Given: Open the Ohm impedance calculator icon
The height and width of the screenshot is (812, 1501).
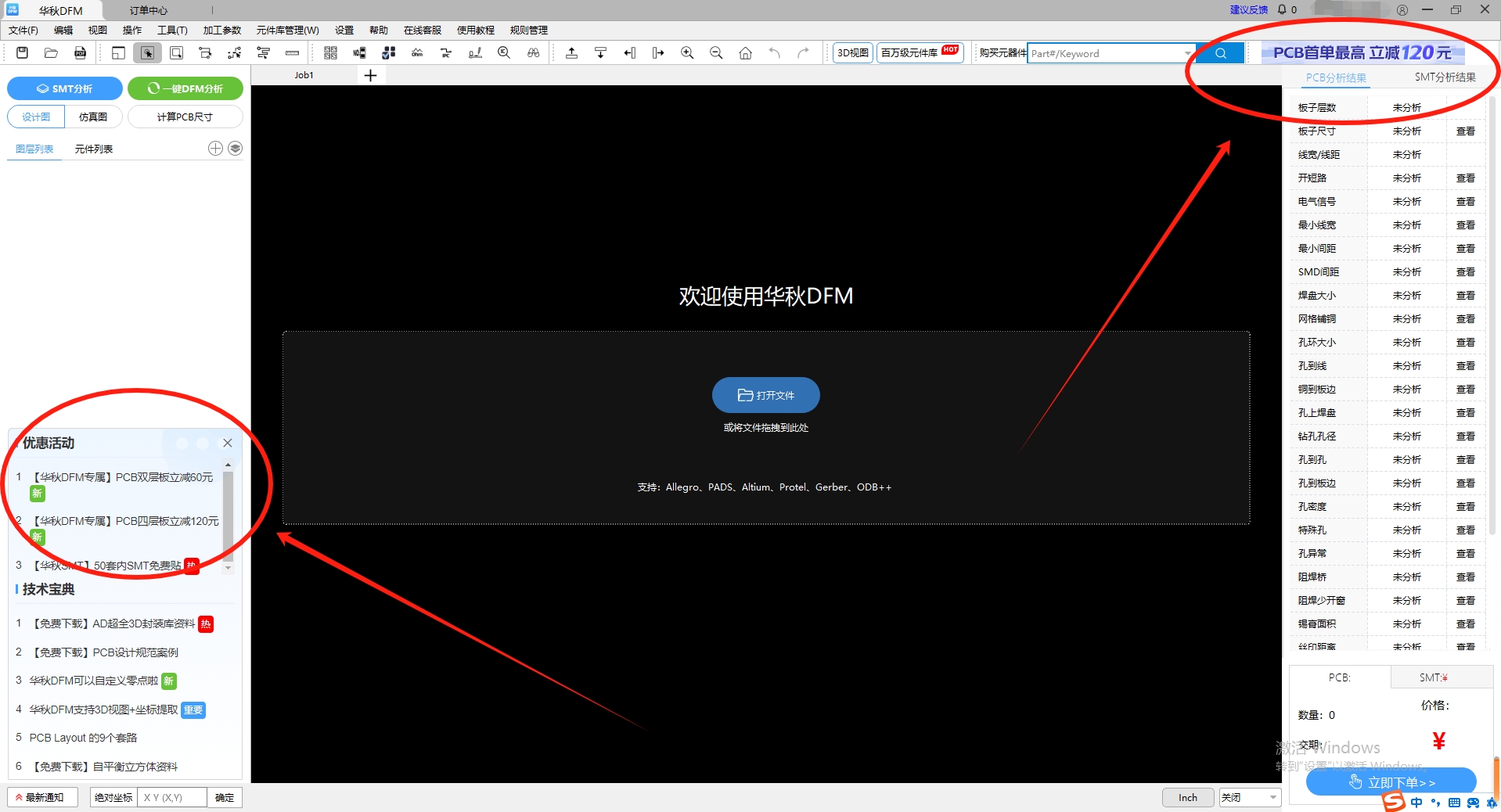Looking at the screenshot, I should [x=417, y=52].
